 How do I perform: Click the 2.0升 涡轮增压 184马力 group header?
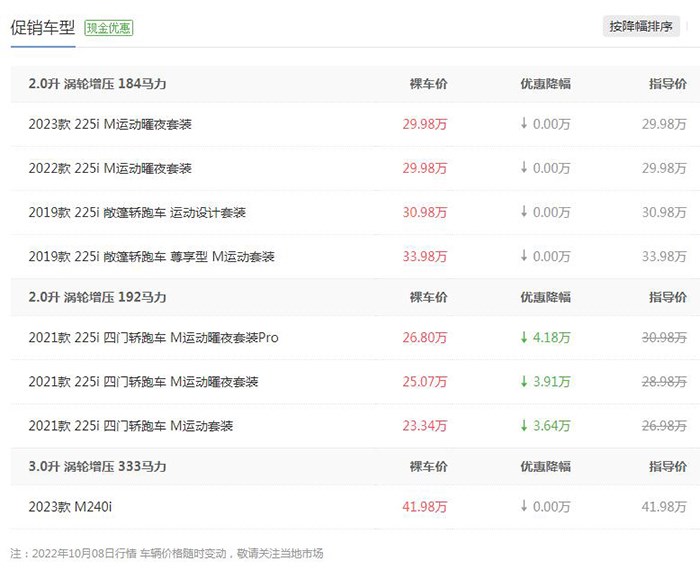(97, 83)
